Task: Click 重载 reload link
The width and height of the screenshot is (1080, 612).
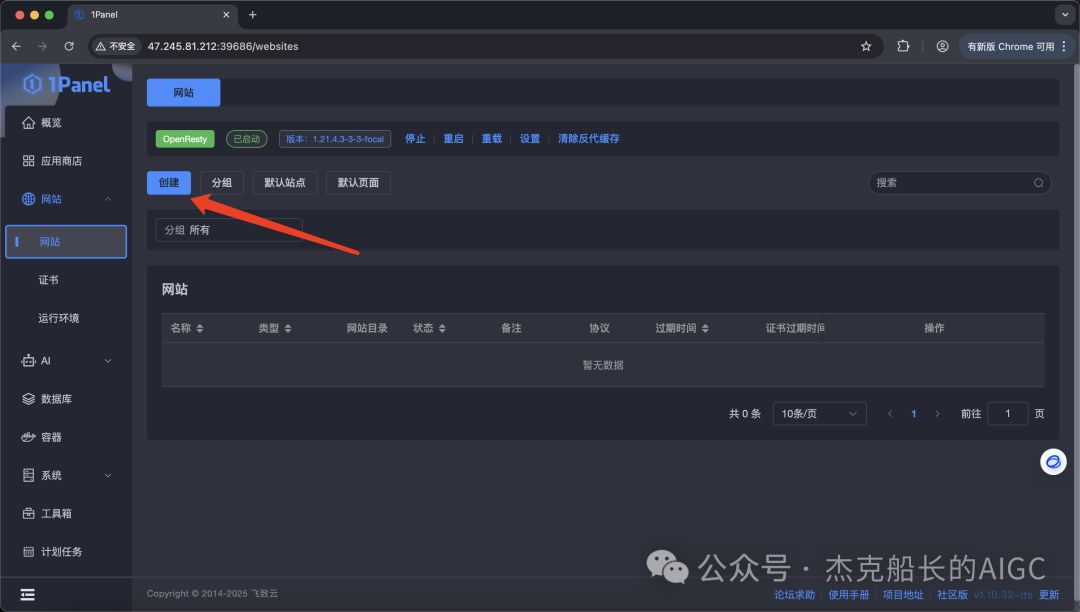Action: pyautogui.click(x=492, y=138)
